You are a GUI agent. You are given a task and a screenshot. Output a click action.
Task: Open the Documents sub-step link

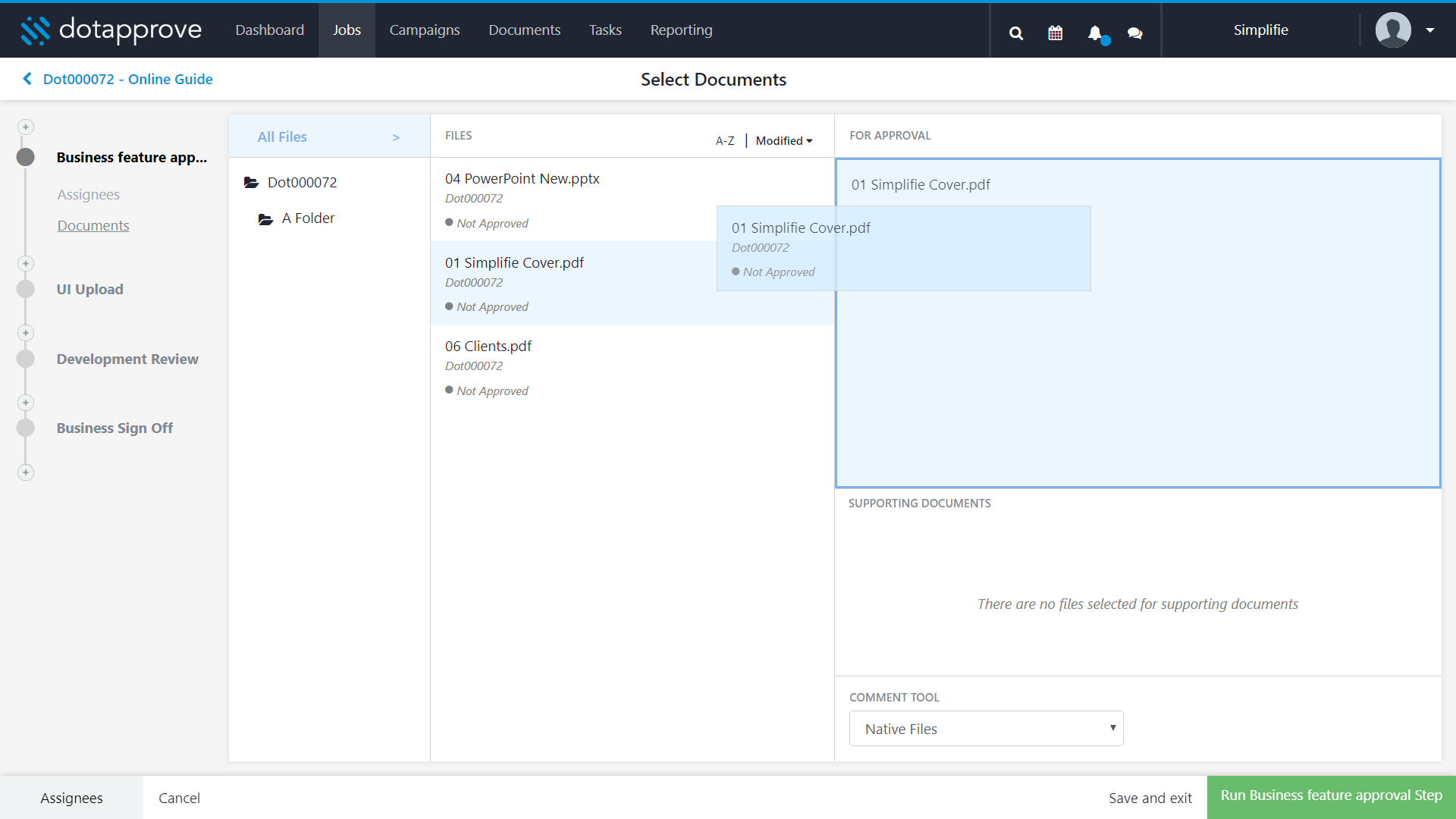93,226
